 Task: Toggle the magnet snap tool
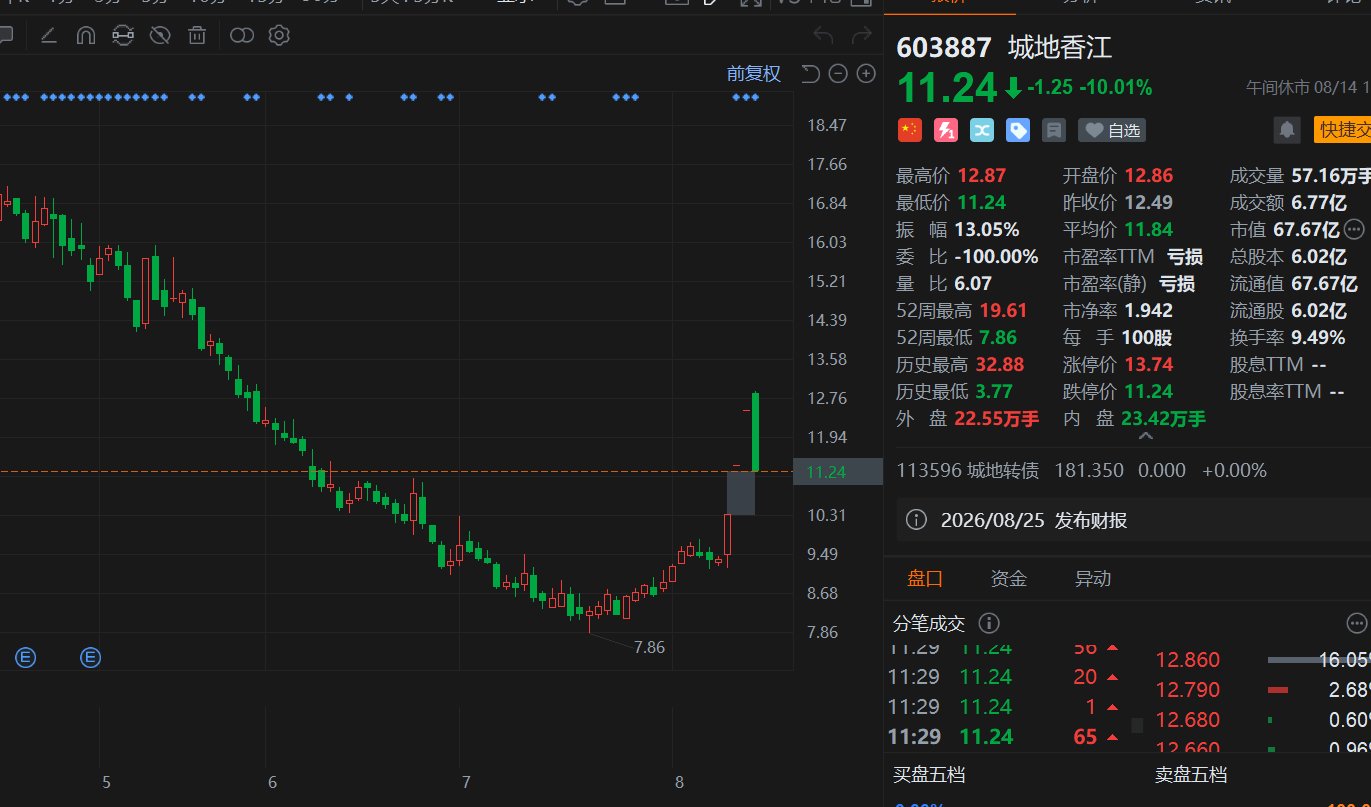pyautogui.click(x=86, y=36)
